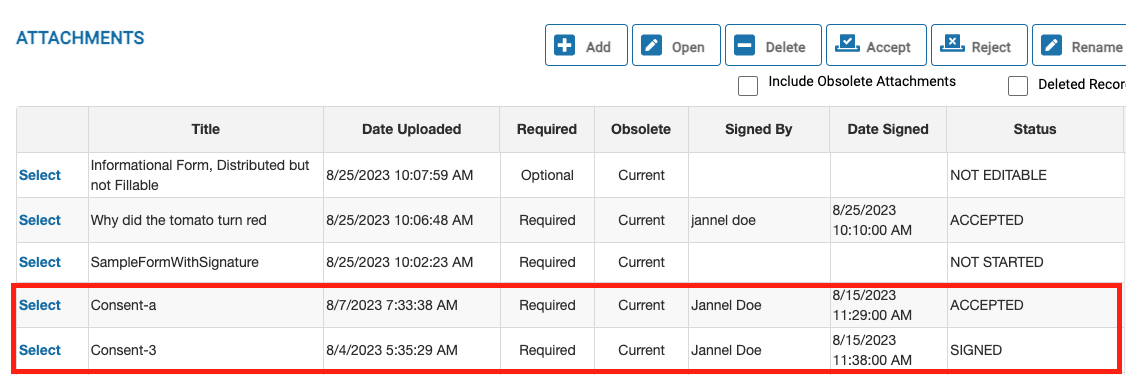Click the pencil icon on Open button

pyautogui.click(x=651, y=46)
